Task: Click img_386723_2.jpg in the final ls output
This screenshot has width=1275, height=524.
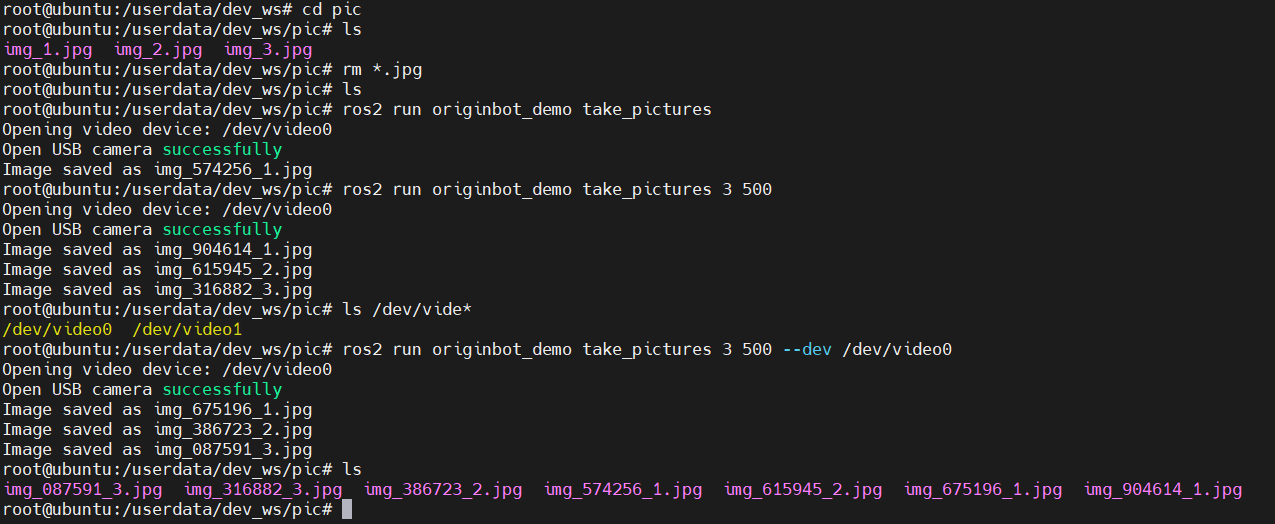Action: tap(443, 490)
